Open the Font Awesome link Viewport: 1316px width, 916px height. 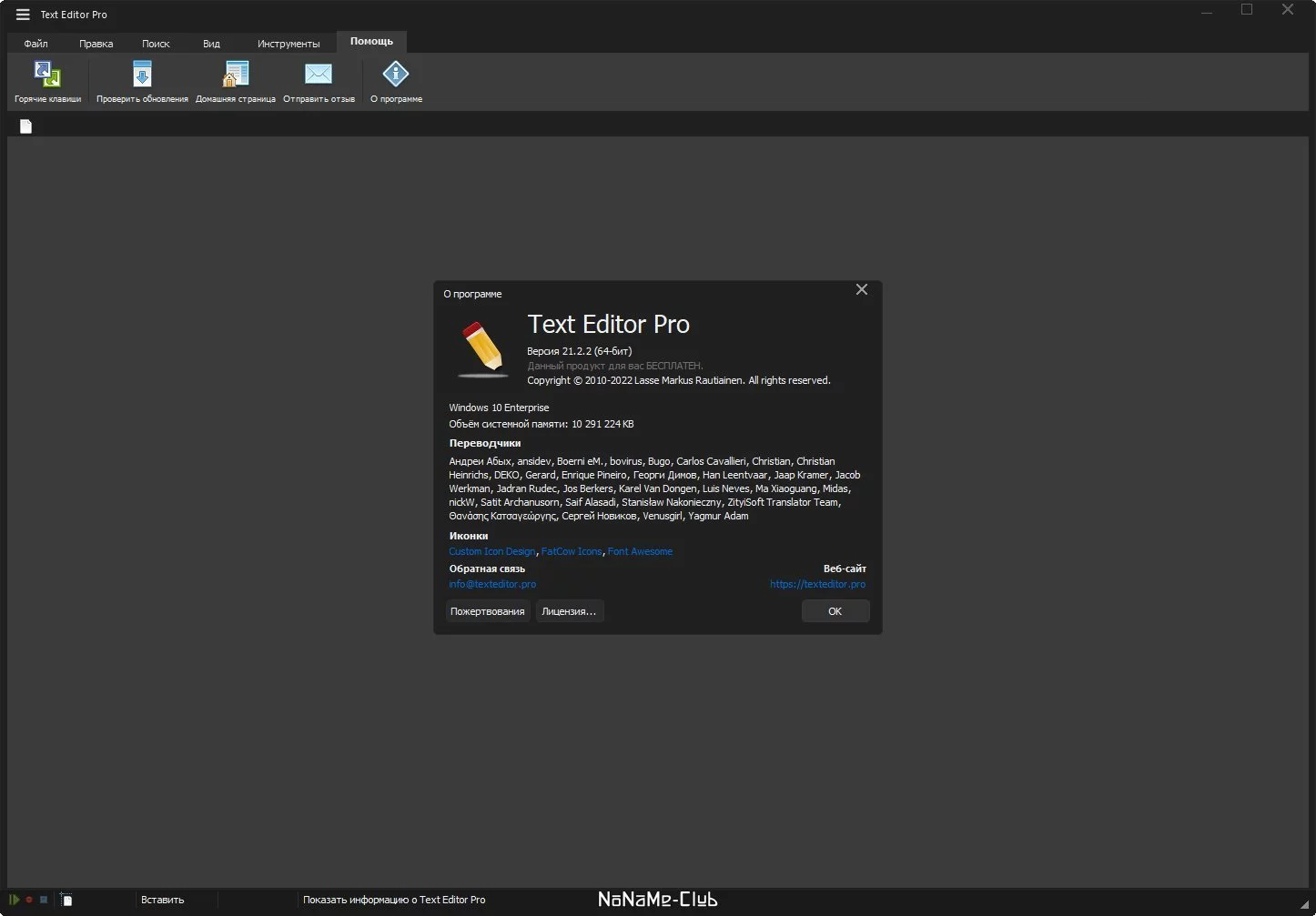(x=640, y=551)
